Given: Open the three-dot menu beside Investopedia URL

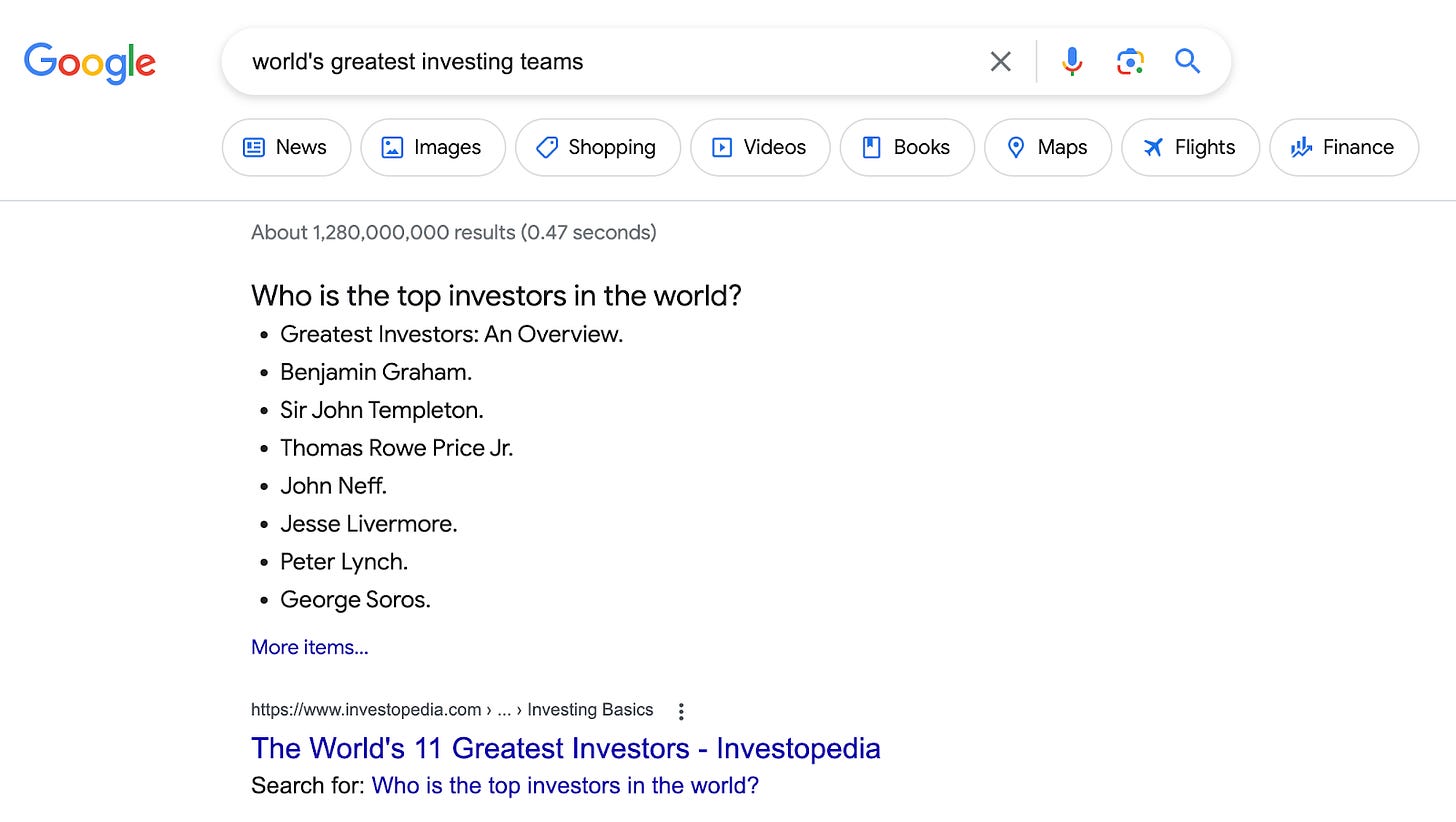Looking at the screenshot, I should (681, 711).
